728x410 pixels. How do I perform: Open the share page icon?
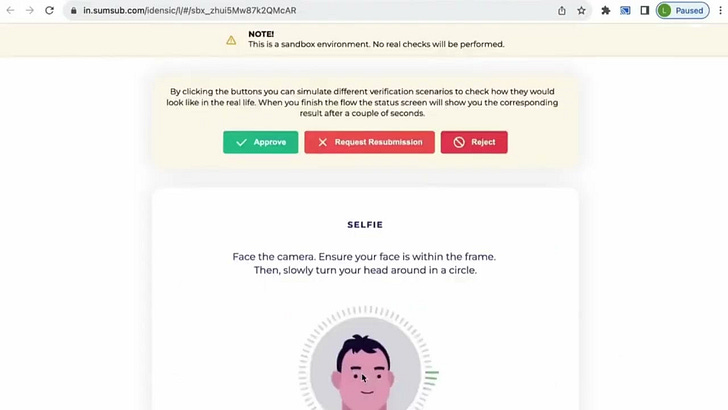(x=562, y=10)
